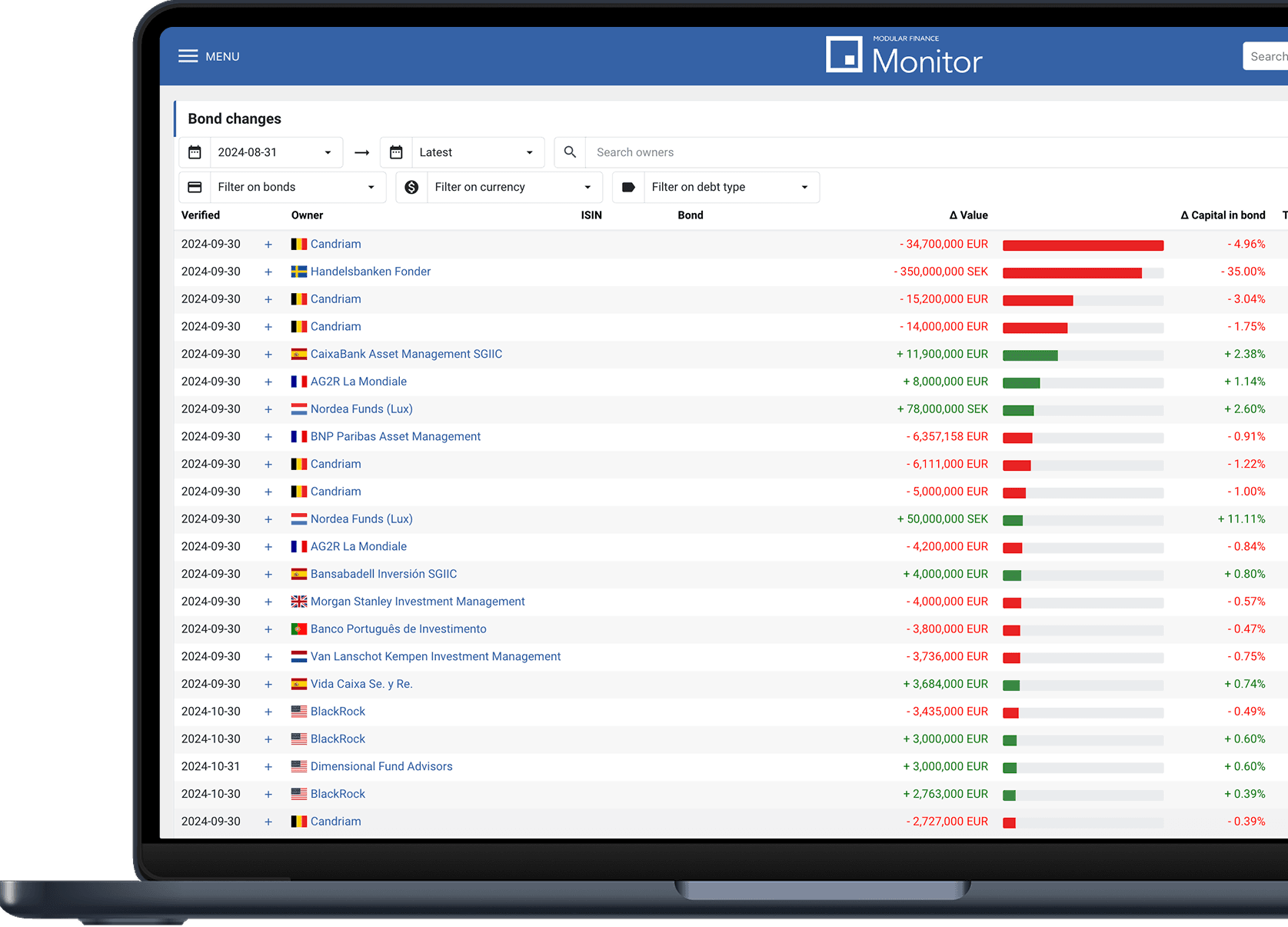Click the Search owners input field
This screenshot has height=927, width=1288.
(x=937, y=152)
